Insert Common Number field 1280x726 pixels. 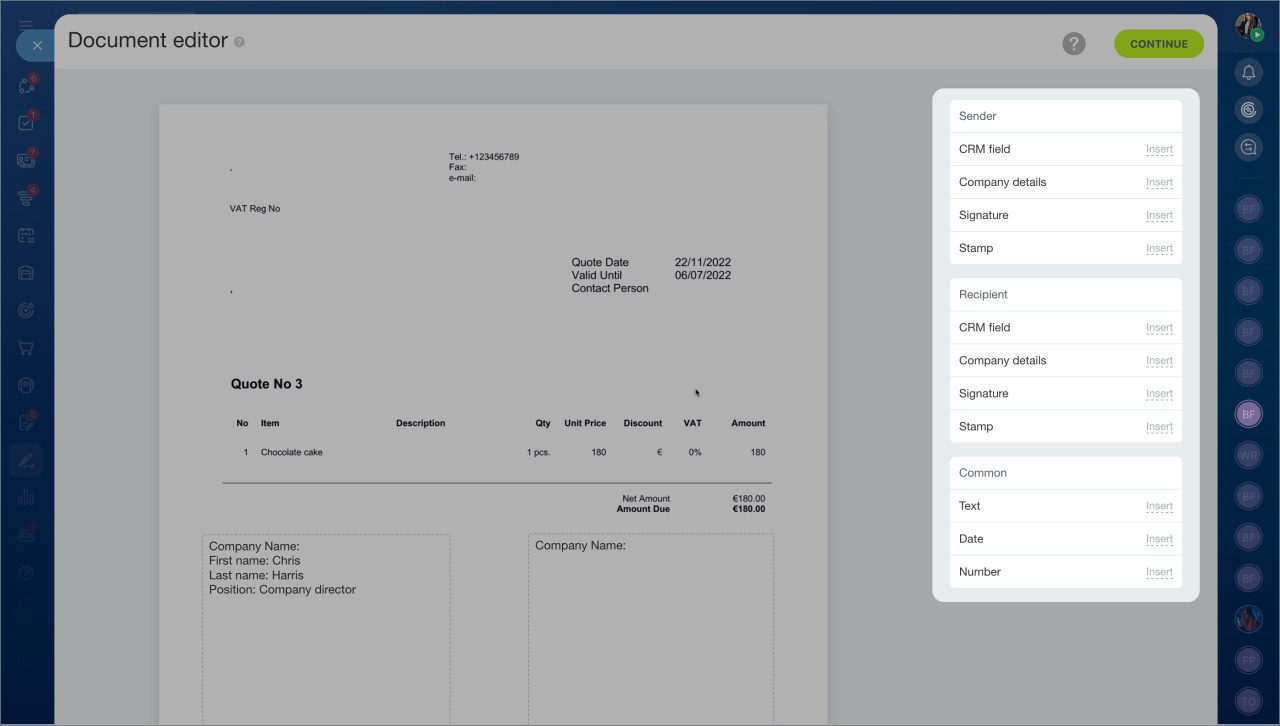[x=1159, y=572]
